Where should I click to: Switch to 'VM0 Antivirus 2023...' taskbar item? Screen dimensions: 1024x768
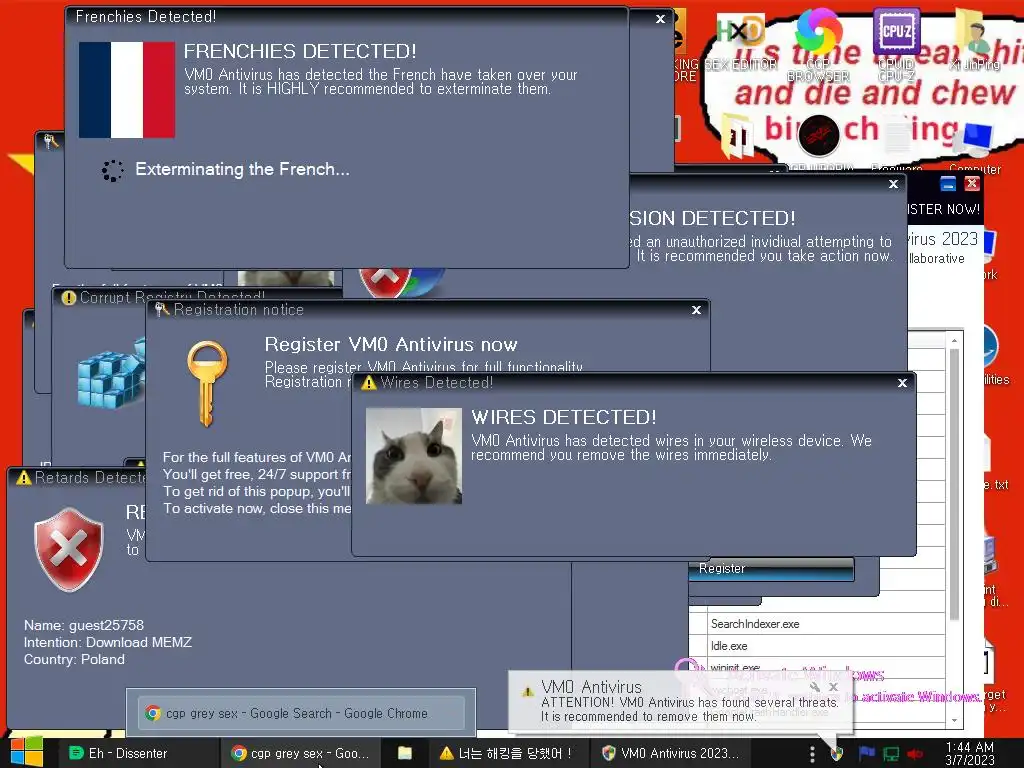(x=670, y=753)
